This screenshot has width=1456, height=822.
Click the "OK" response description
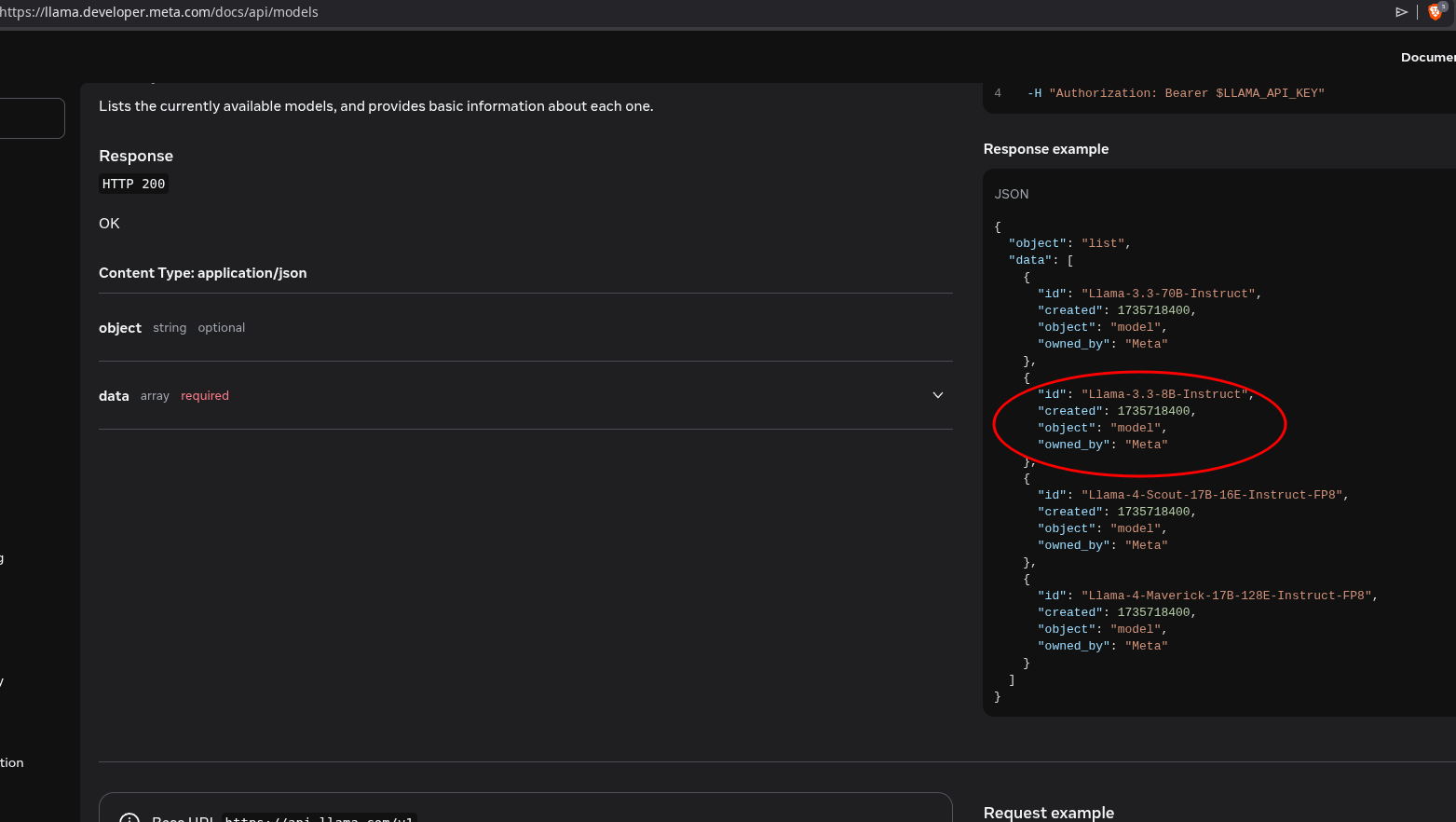[109, 224]
